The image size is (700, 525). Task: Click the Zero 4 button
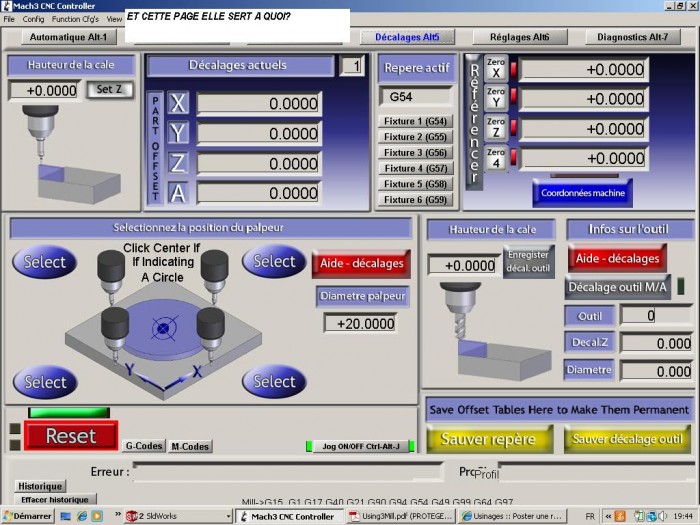pos(496,158)
